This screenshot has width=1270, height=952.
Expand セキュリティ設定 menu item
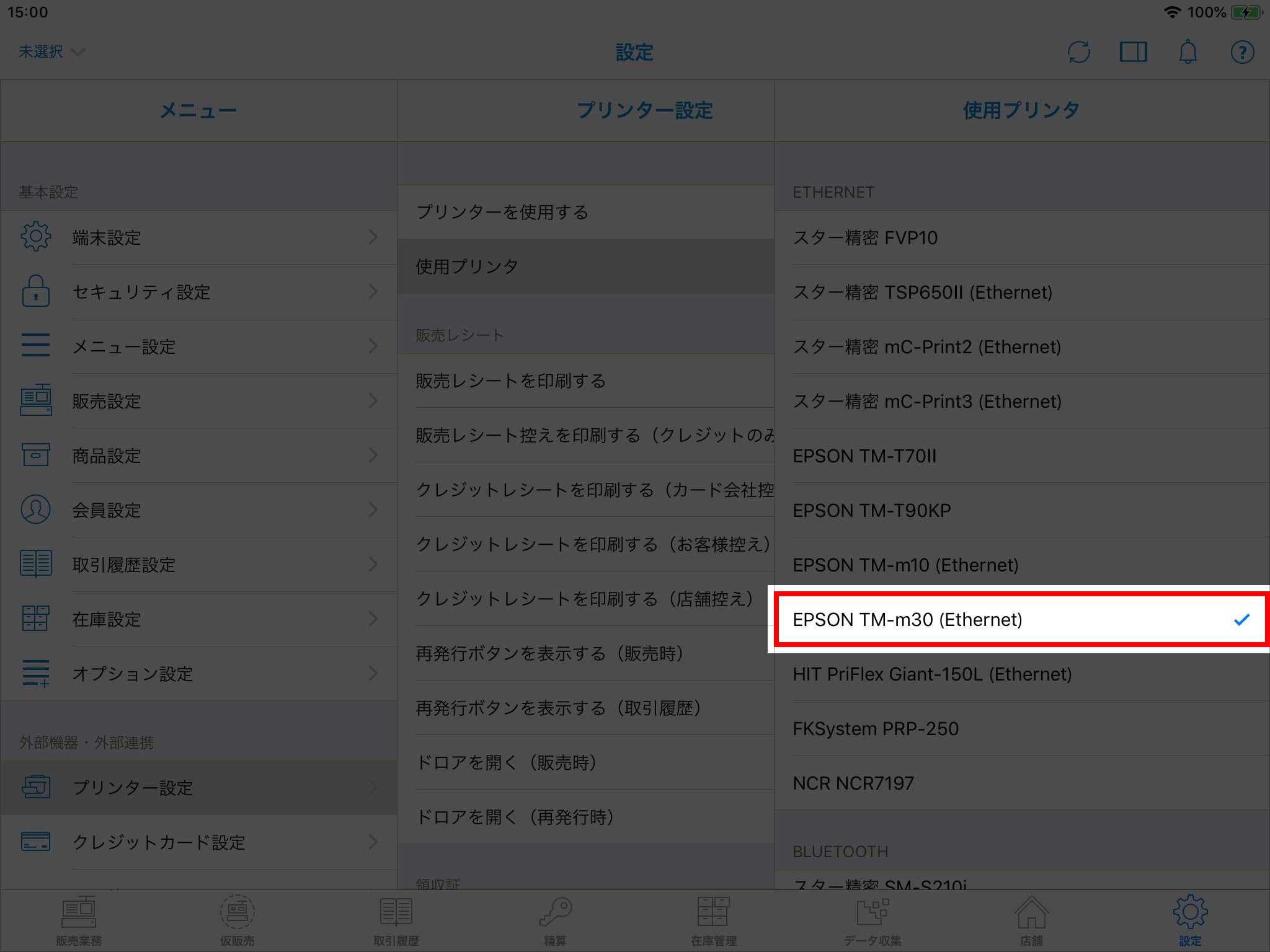tap(198, 290)
